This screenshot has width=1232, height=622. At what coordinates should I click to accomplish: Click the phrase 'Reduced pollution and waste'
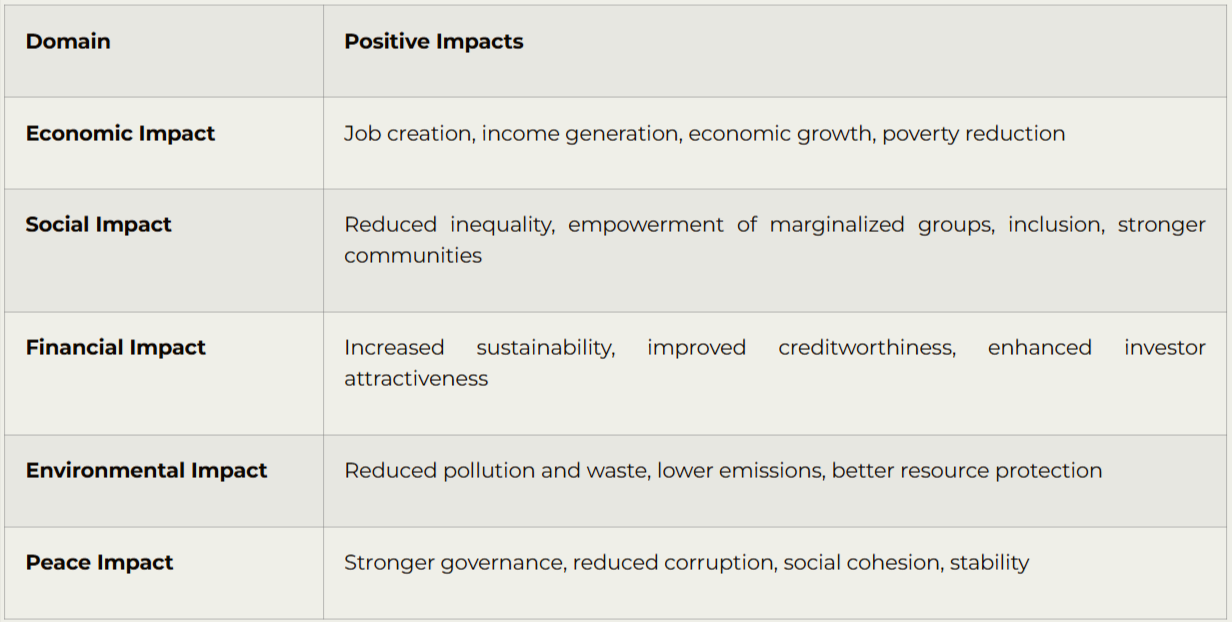point(495,470)
